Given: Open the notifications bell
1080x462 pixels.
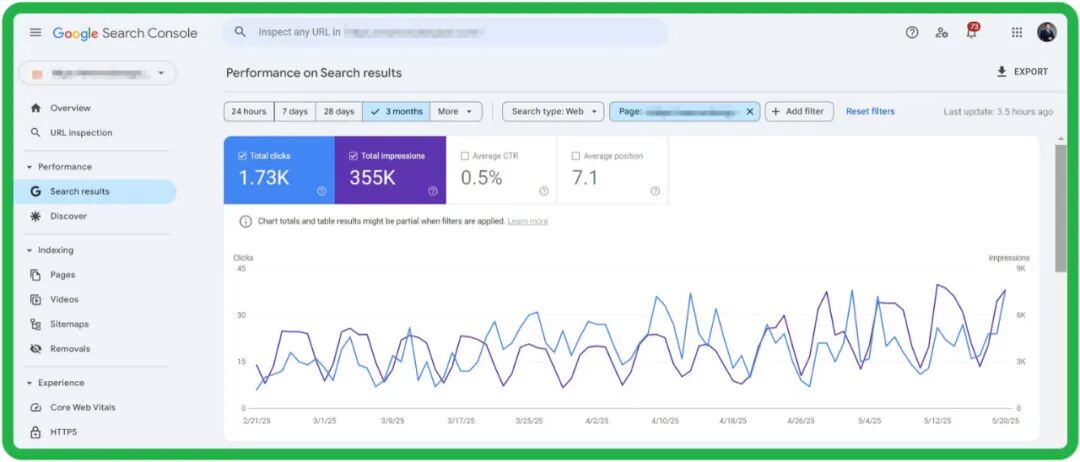Looking at the screenshot, I should [971, 33].
